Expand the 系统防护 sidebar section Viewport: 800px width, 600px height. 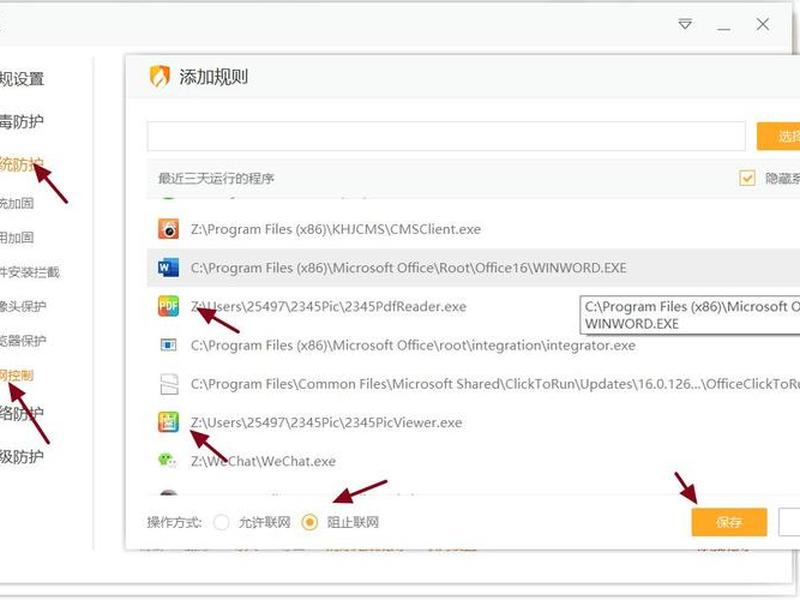point(21,164)
